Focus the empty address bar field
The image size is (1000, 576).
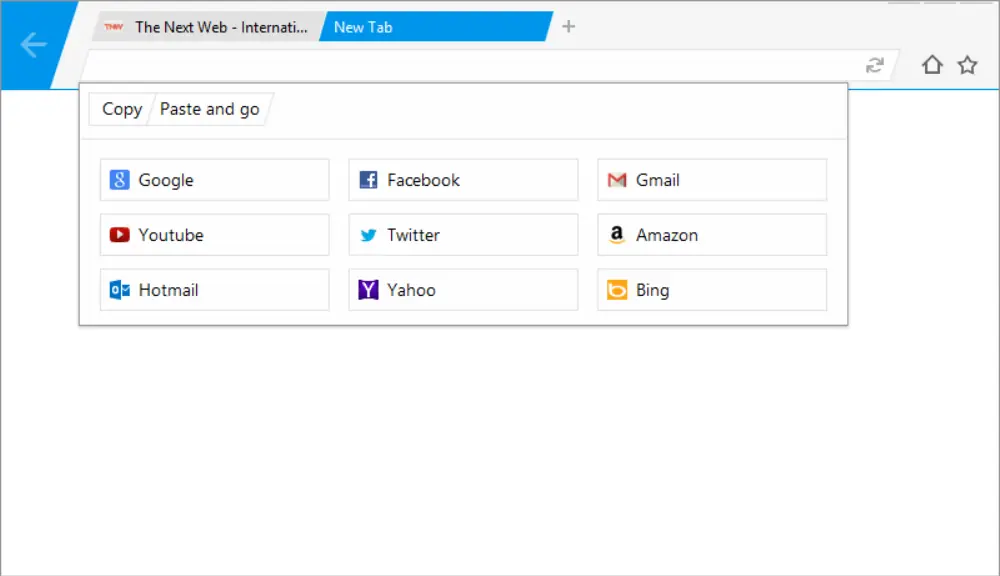[x=472, y=65]
